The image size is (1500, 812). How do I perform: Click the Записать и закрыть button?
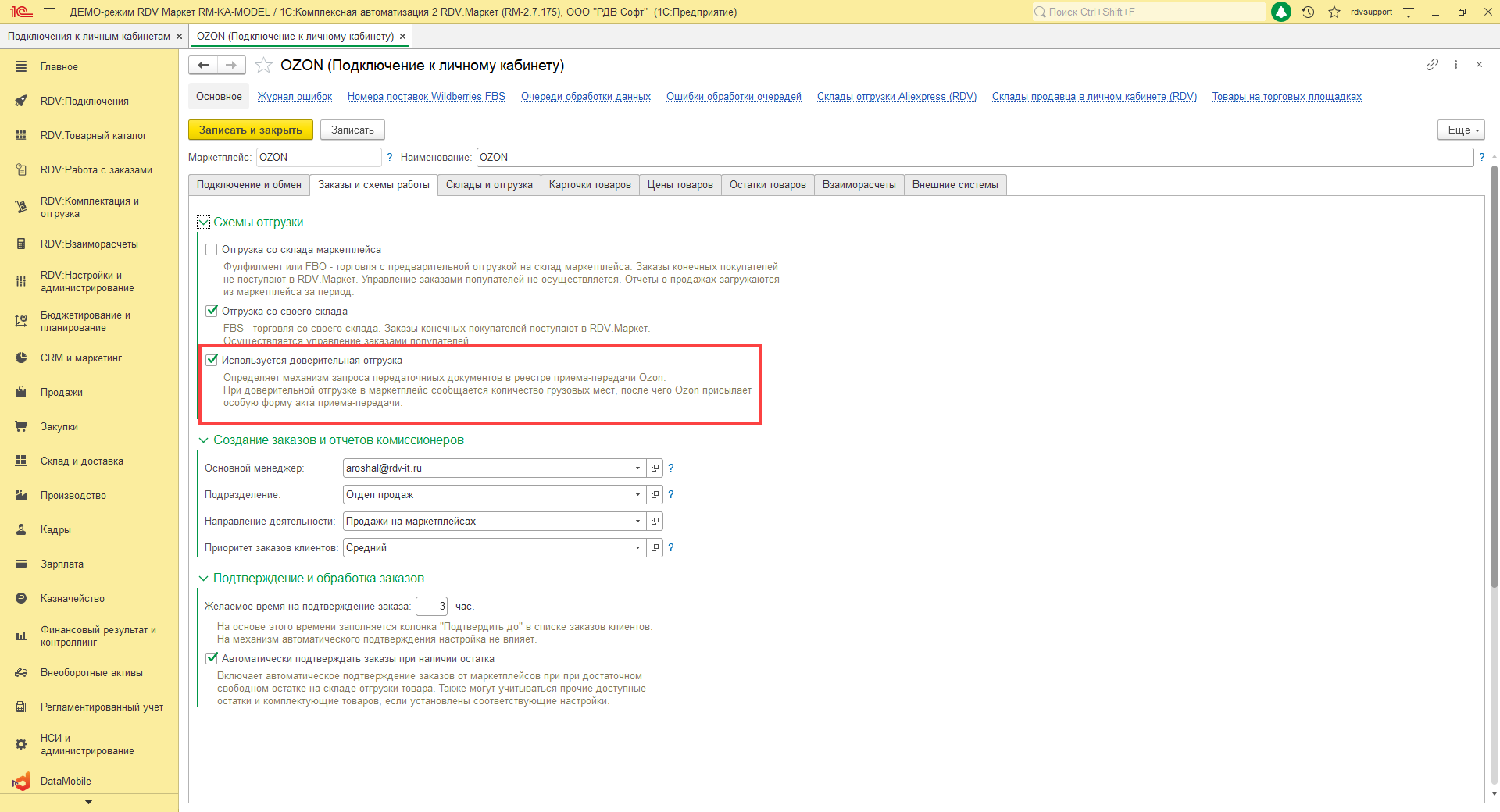250,130
